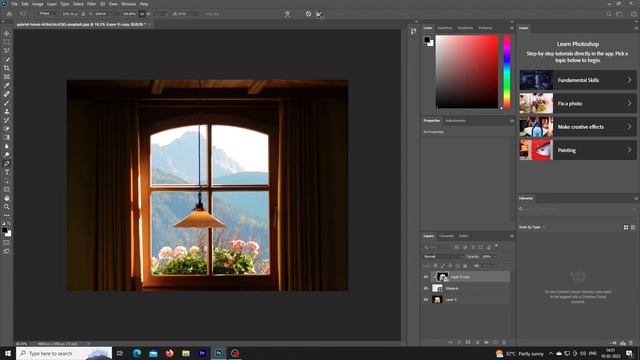Switch libraries to grid view
Viewport: 640px width, 360px height.
[x=626, y=227]
